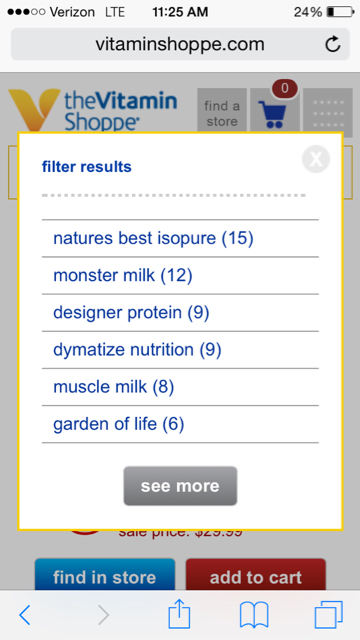
Task: Click the Vitamin Shoppe logo
Action: pos(93,110)
